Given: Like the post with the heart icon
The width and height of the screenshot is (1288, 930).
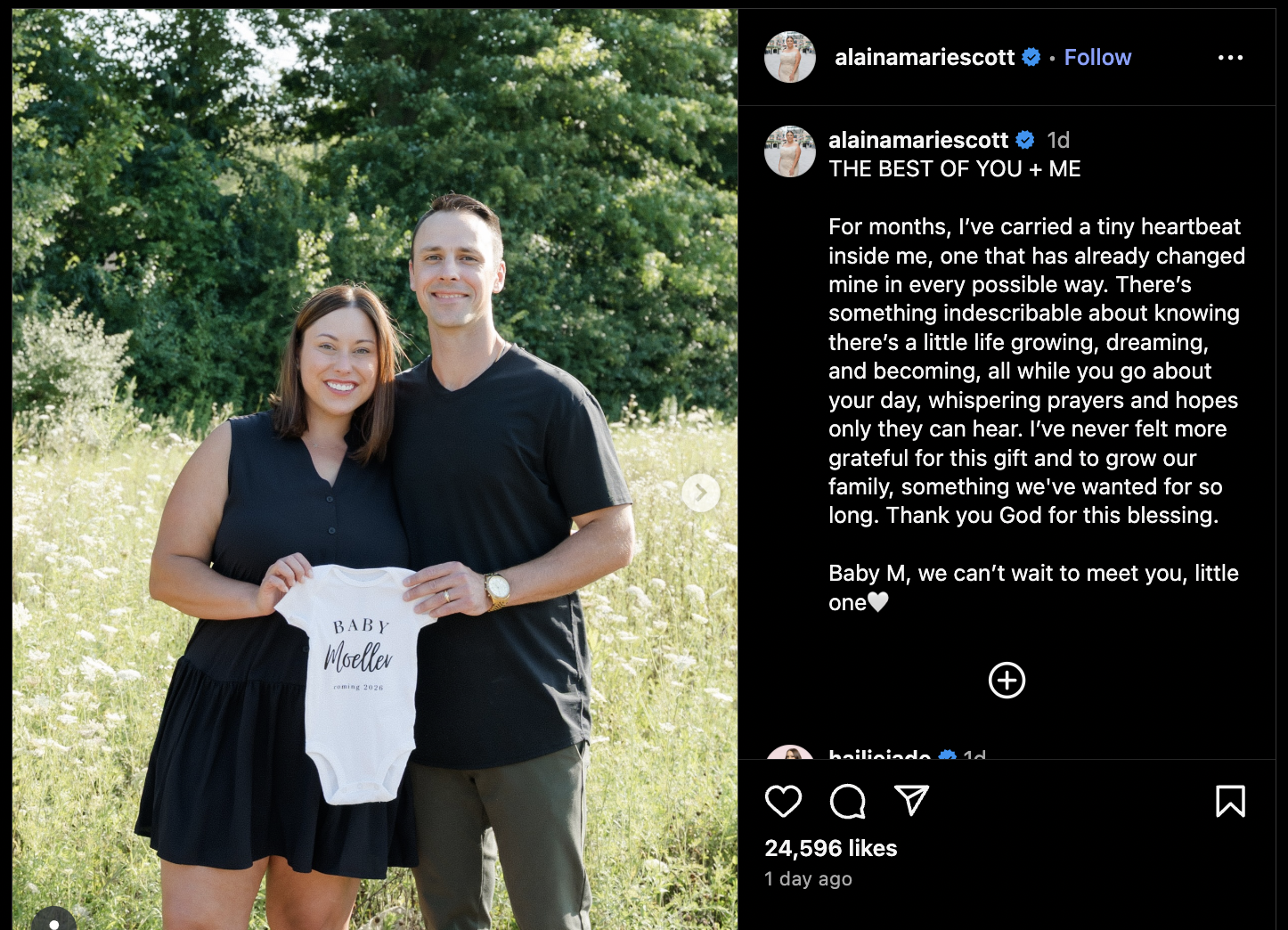Looking at the screenshot, I should [x=783, y=802].
